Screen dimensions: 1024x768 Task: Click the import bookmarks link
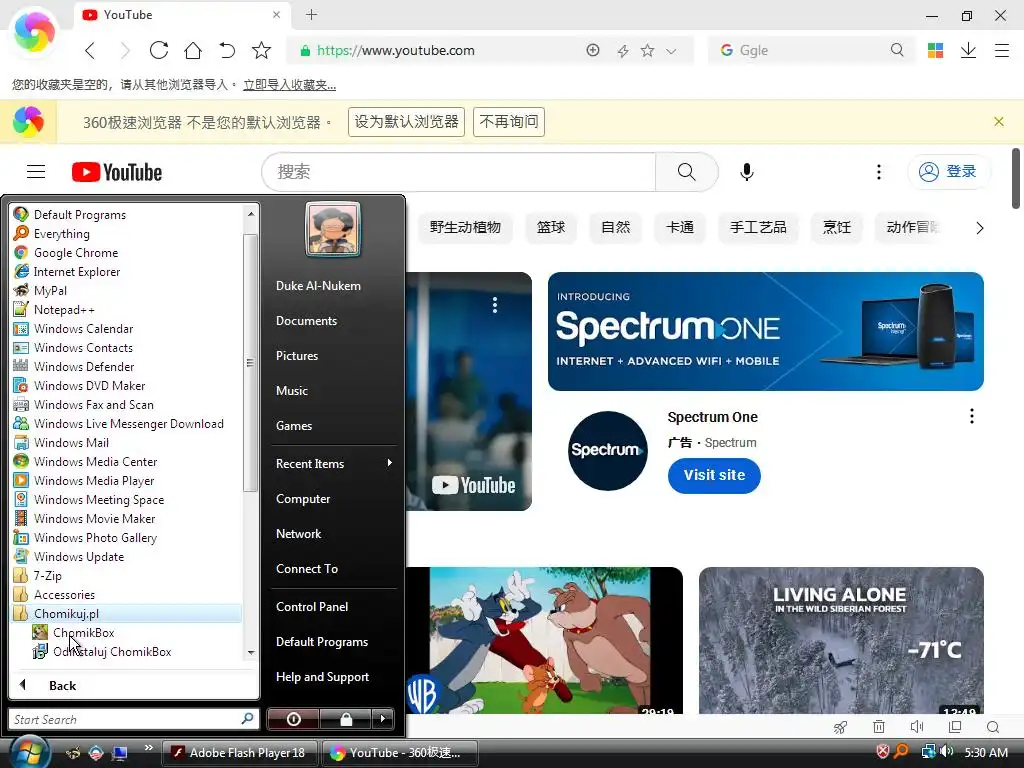point(289,85)
